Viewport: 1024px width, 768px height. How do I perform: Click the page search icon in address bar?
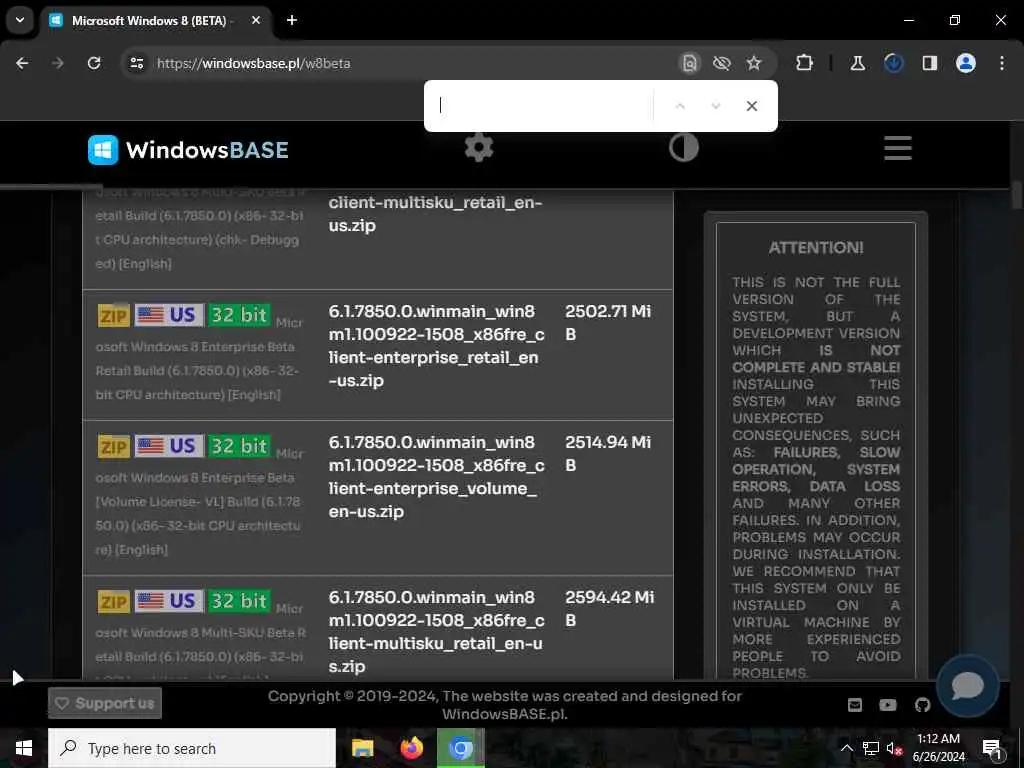coord(690,63)
